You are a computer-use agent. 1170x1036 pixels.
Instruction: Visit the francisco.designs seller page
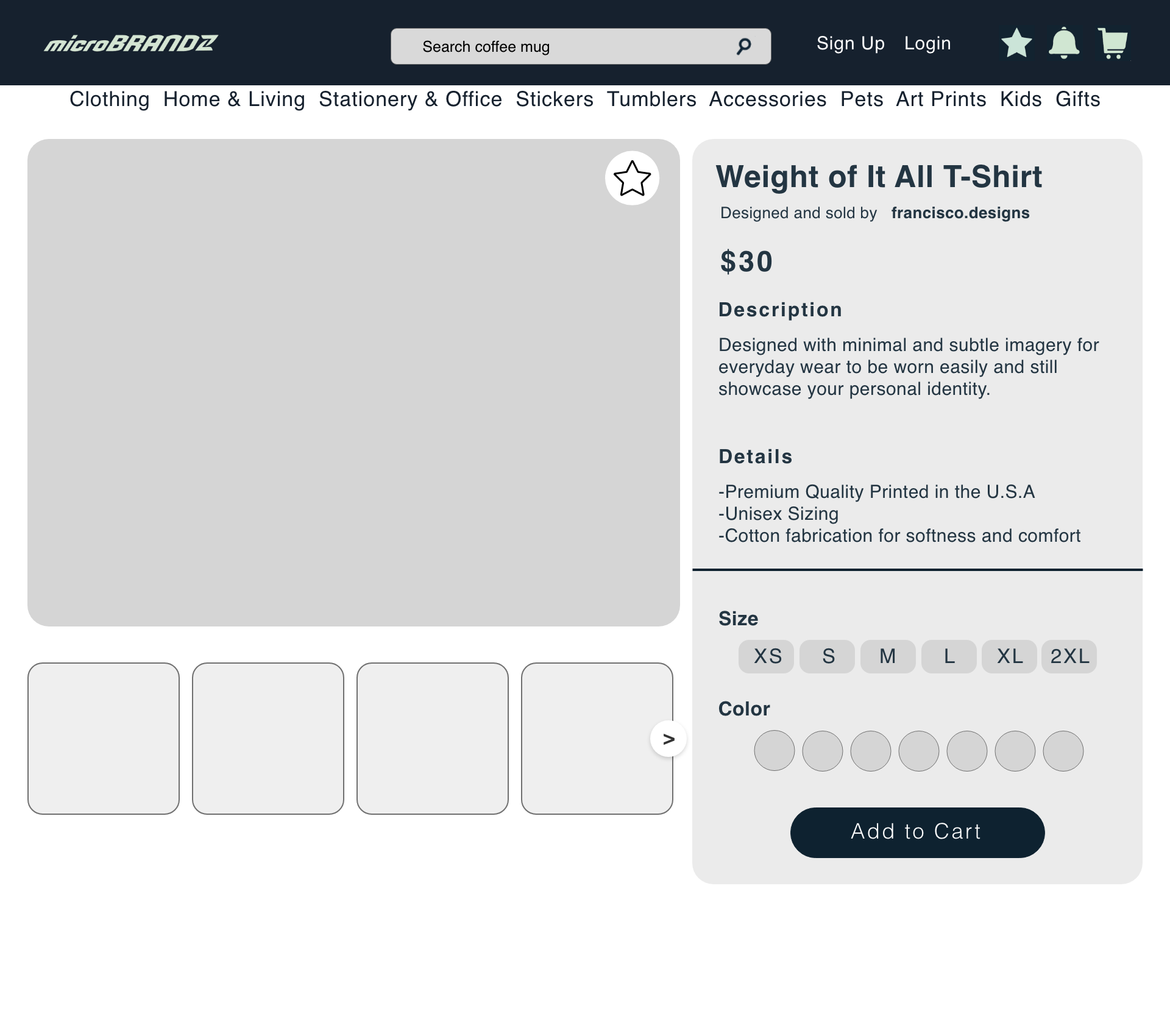(960, 213)
